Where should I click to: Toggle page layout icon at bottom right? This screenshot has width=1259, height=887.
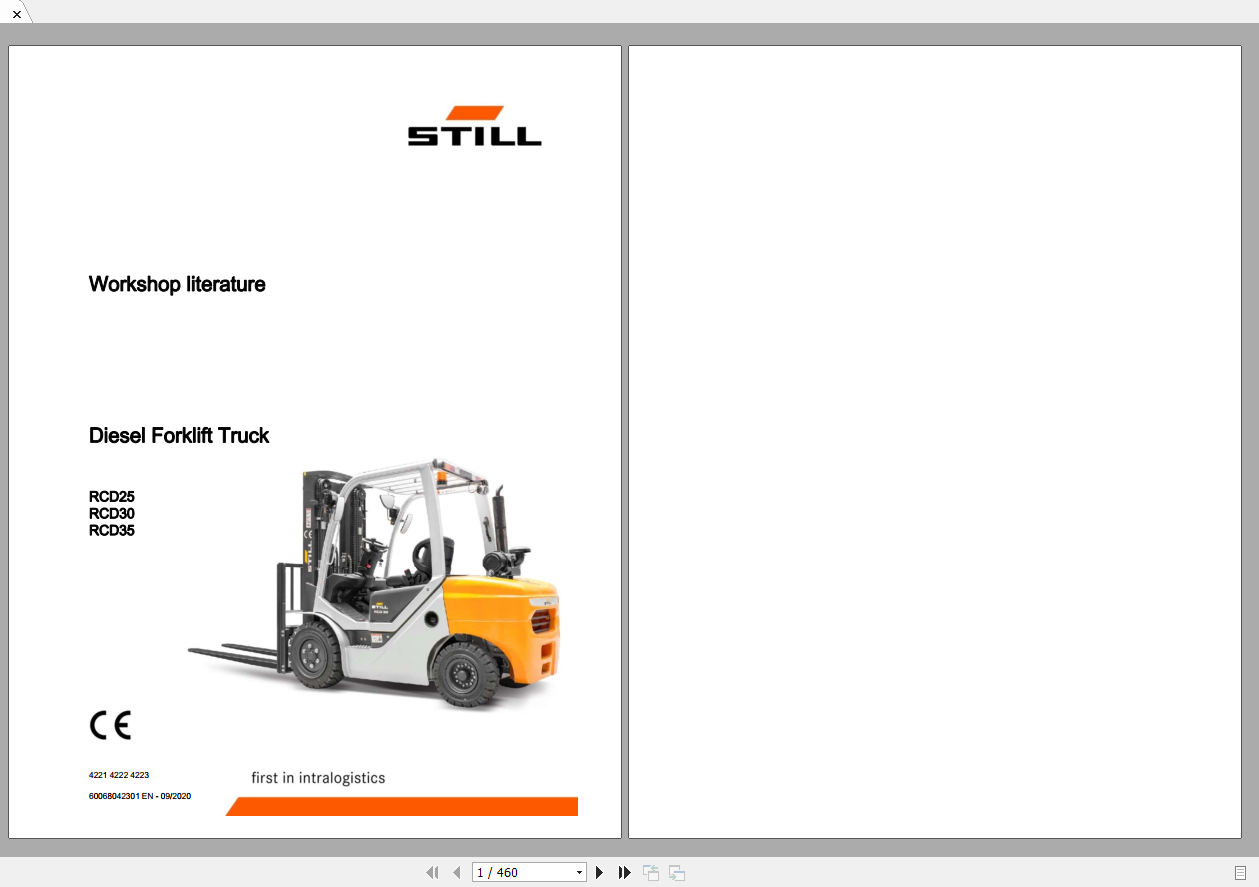1240,873
